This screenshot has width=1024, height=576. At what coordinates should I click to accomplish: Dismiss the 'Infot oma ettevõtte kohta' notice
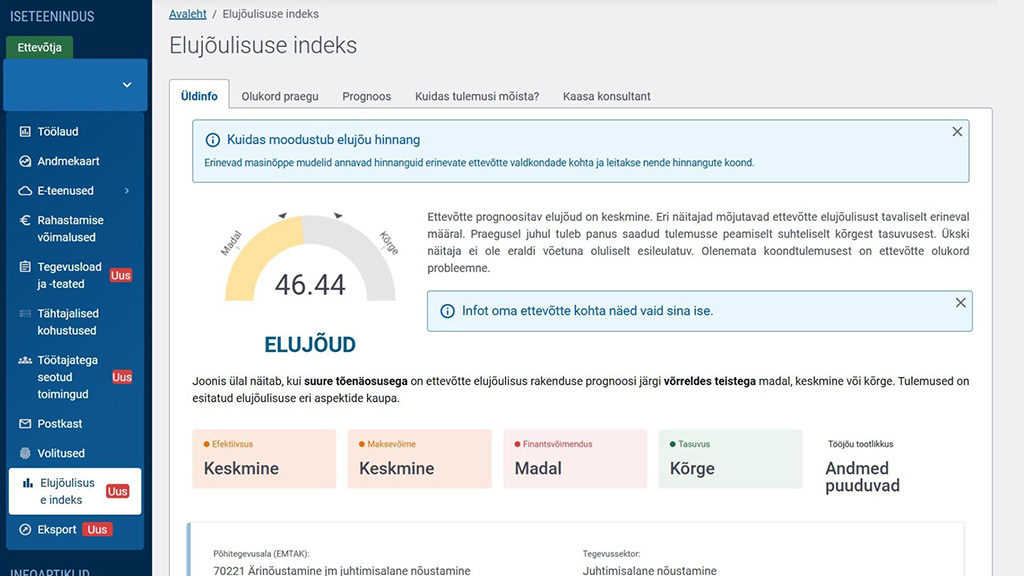click(960, 303)
